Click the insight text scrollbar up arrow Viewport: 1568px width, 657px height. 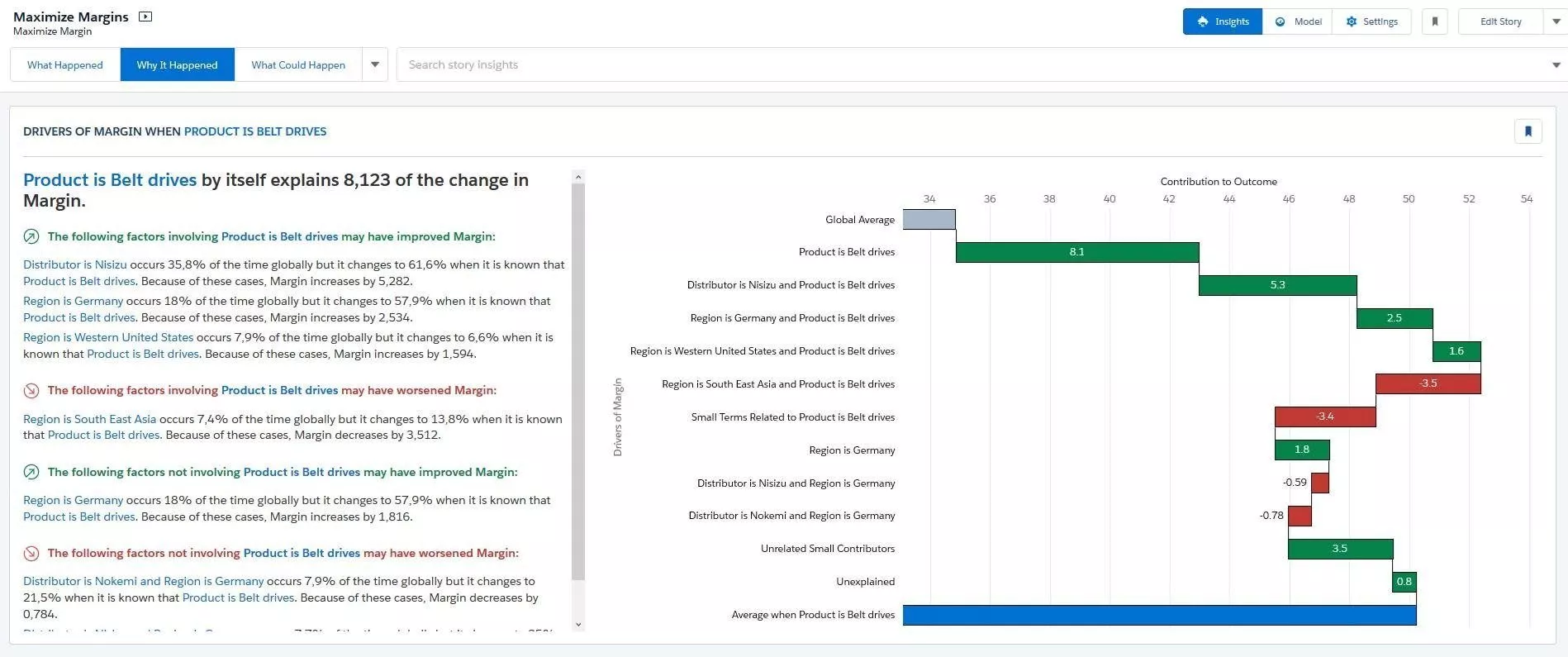(x=578, y=176)
